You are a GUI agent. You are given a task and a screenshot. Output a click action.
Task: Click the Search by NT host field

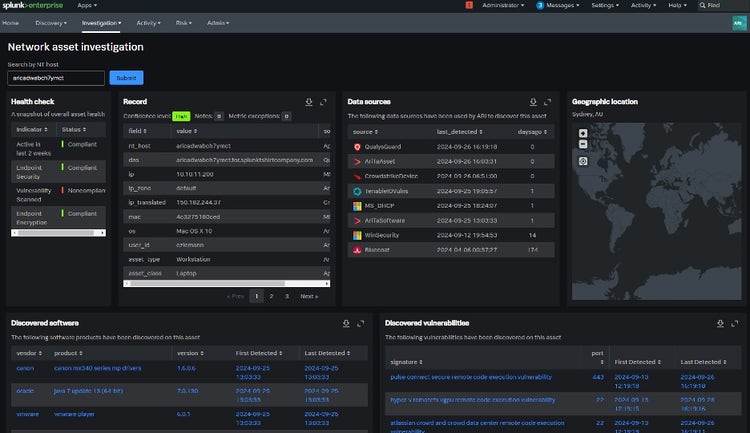56,77
